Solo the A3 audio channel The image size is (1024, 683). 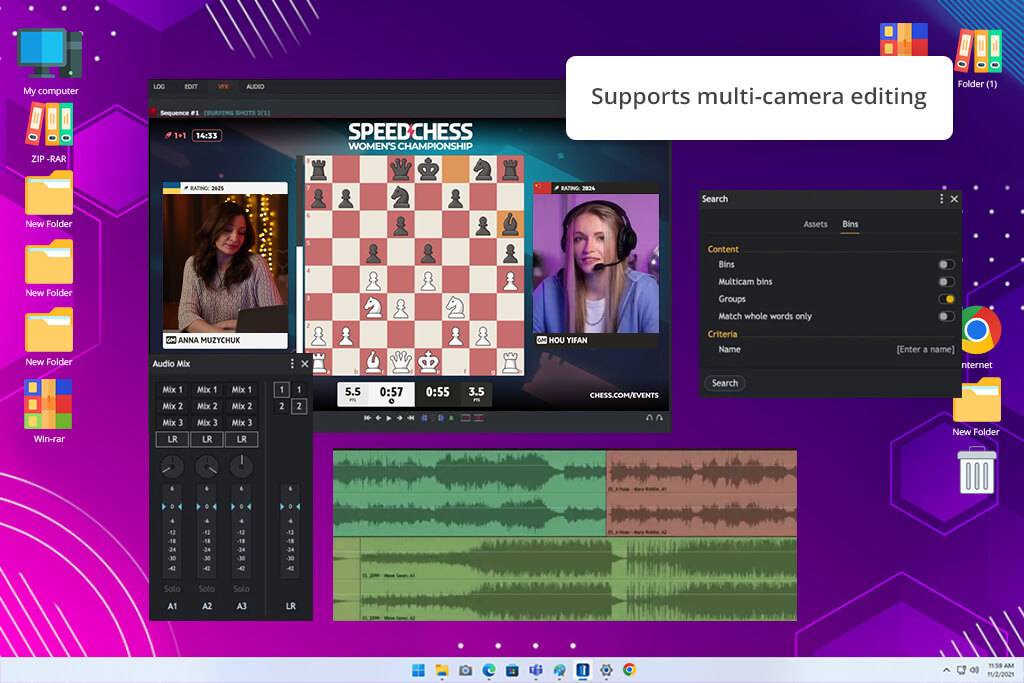point(242,589)
